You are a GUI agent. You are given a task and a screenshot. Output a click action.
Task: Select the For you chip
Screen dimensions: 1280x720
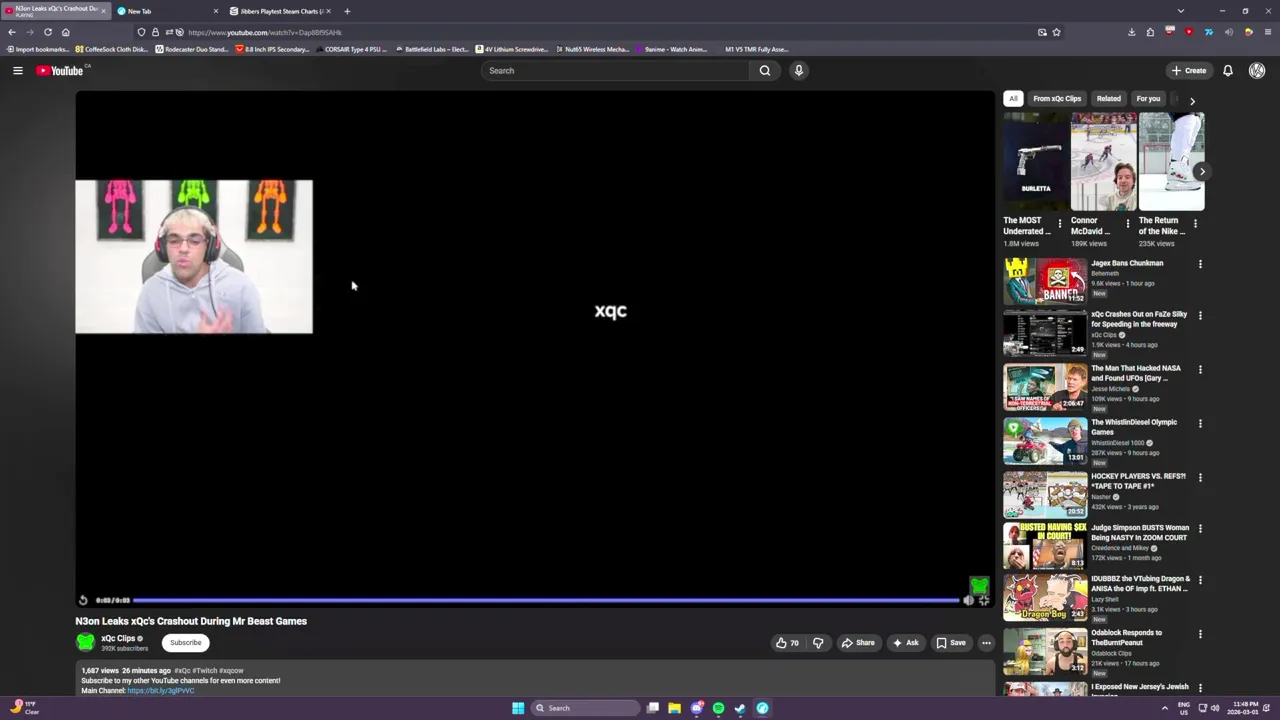pos(1148,98)
